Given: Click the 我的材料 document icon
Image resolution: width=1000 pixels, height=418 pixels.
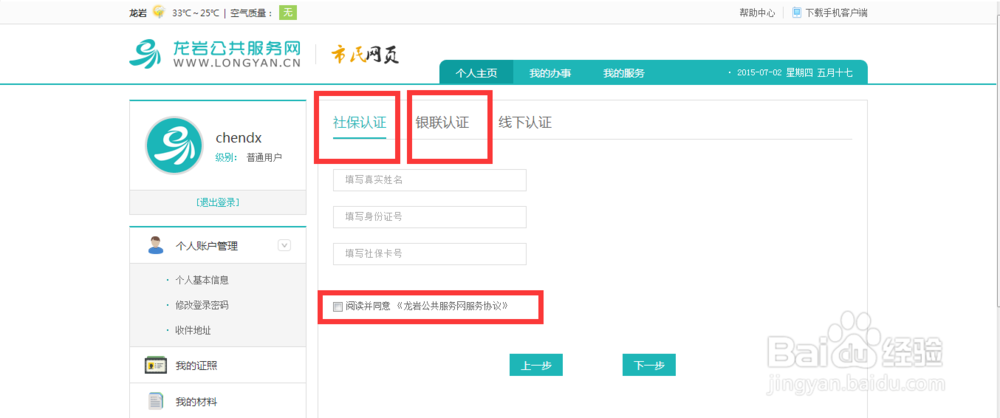Looking at the screenshot, I should point(156,401).
